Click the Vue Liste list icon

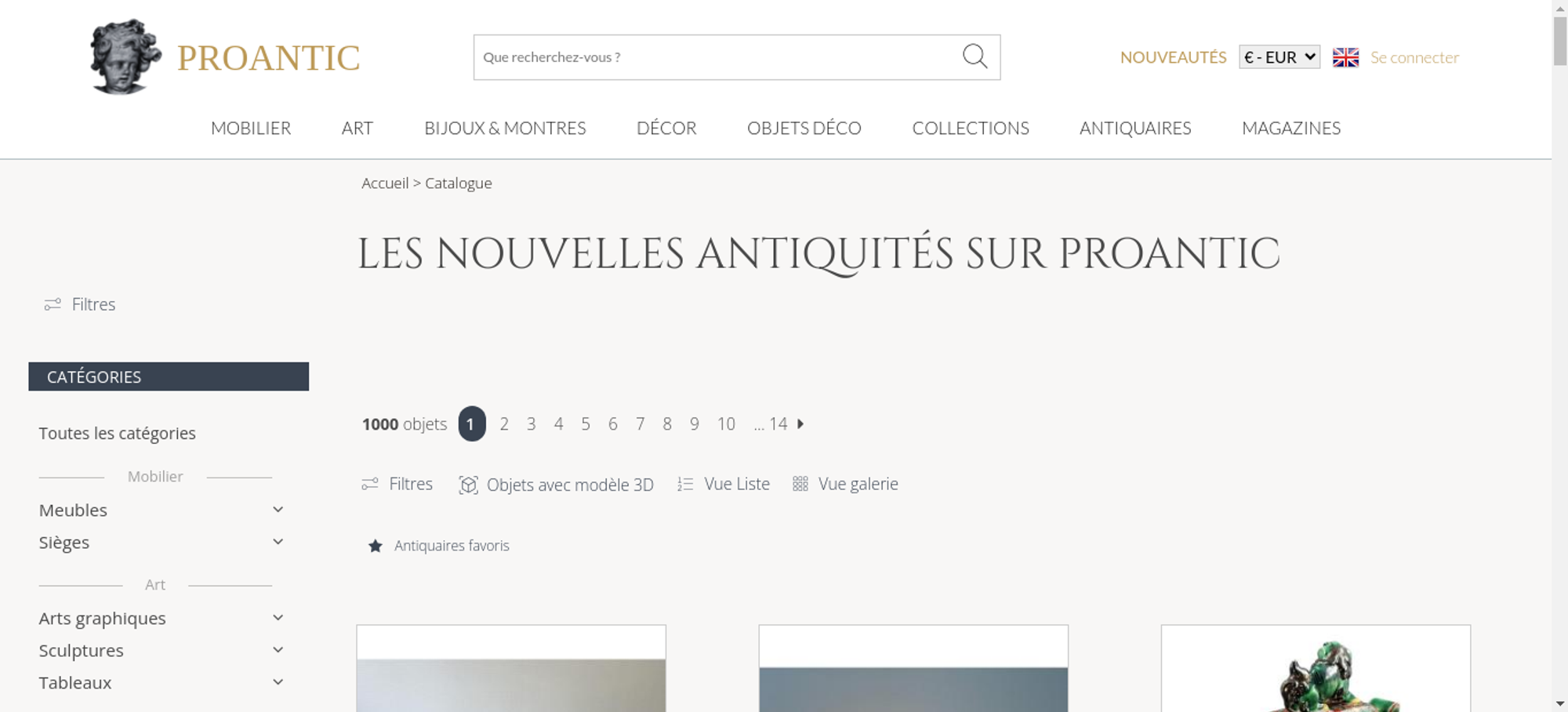pyautogui.click(x=685, y=484)
